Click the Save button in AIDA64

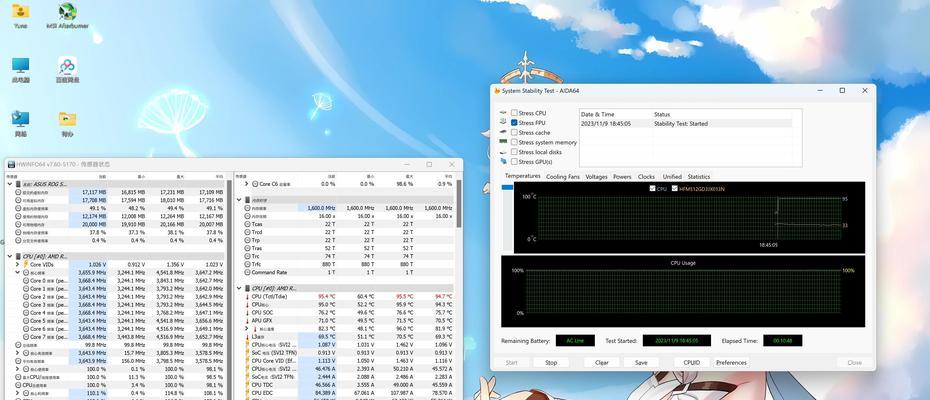(641, 362)
